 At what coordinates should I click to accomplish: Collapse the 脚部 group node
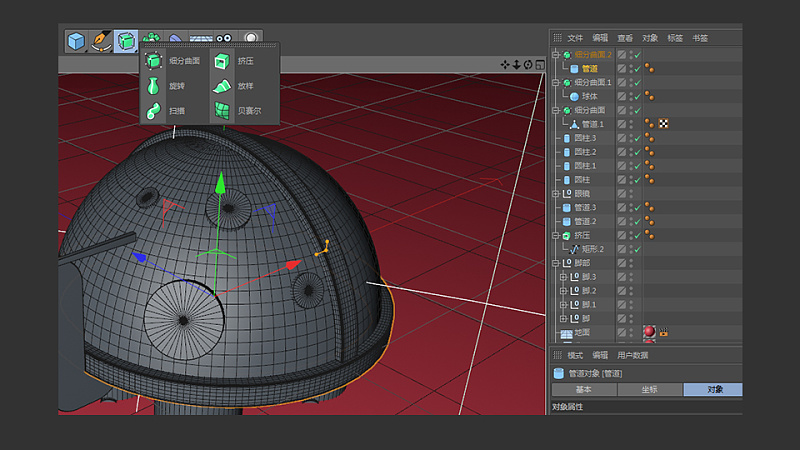click(x=555, y=262)
